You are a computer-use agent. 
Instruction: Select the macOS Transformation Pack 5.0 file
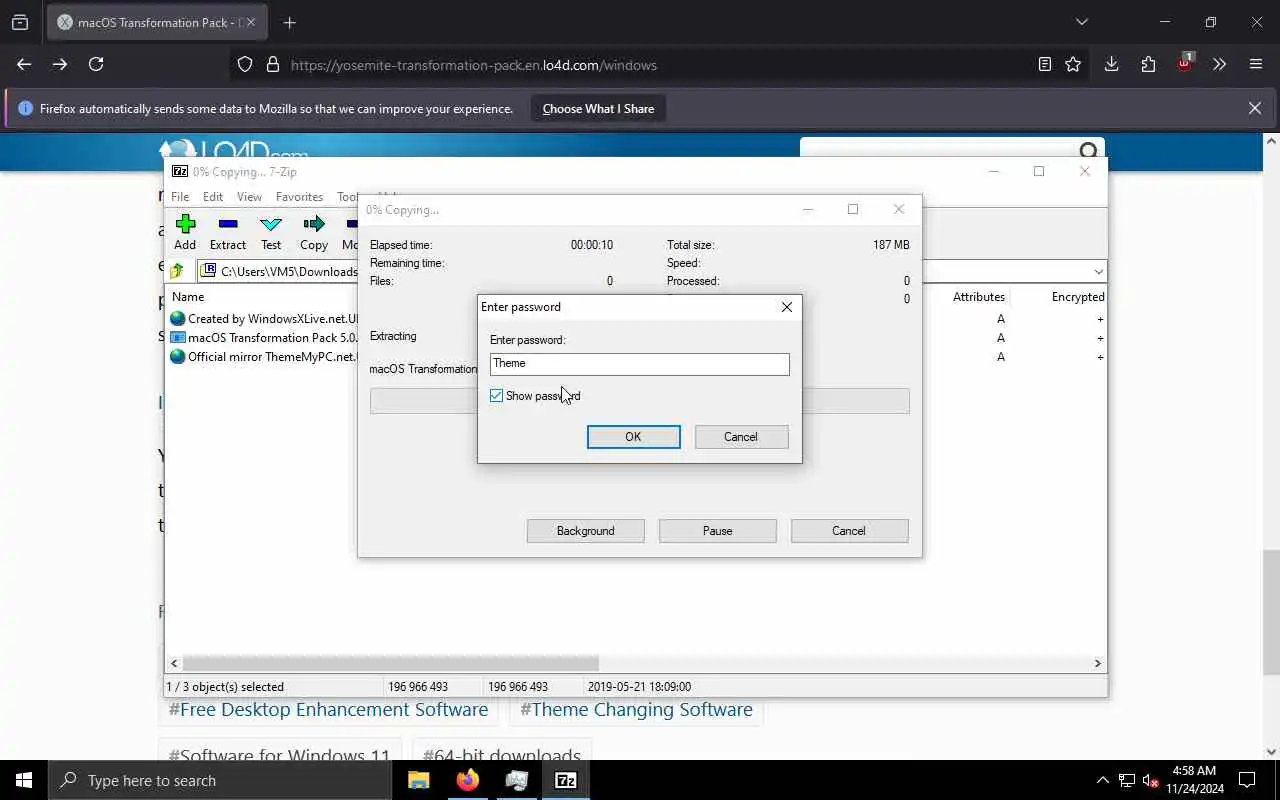(x=264, y=338)
